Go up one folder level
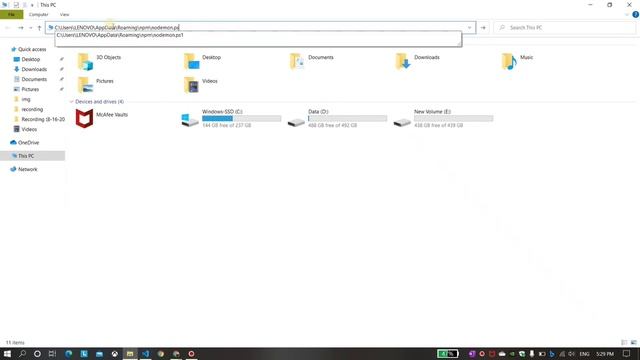 pos(39,28)
